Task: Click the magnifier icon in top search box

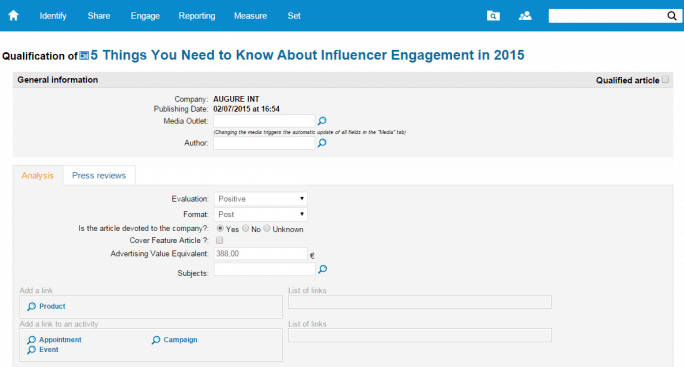Action: [672, 16]
